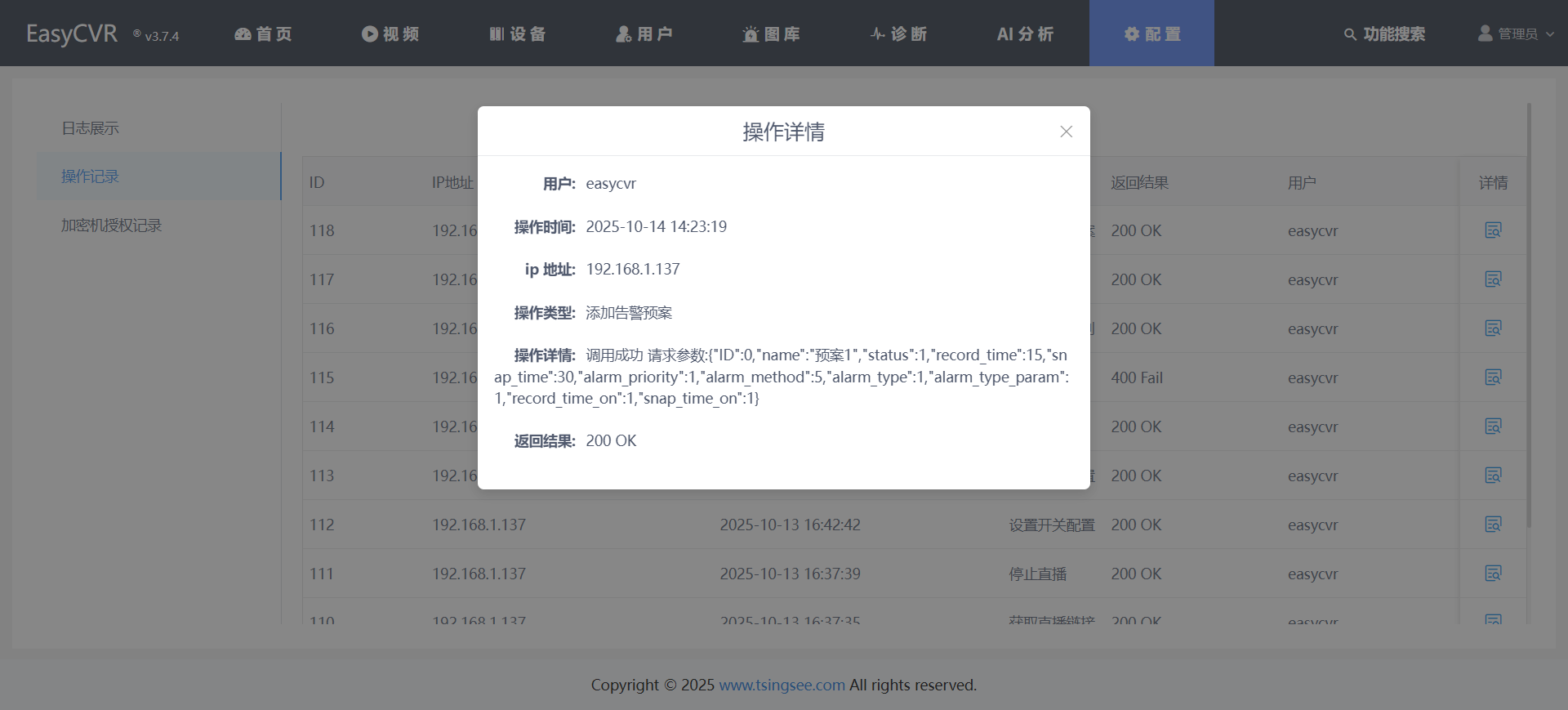1568x710 pixels.
Task: View details icon for log row 116
Action: coord(1493,328)
